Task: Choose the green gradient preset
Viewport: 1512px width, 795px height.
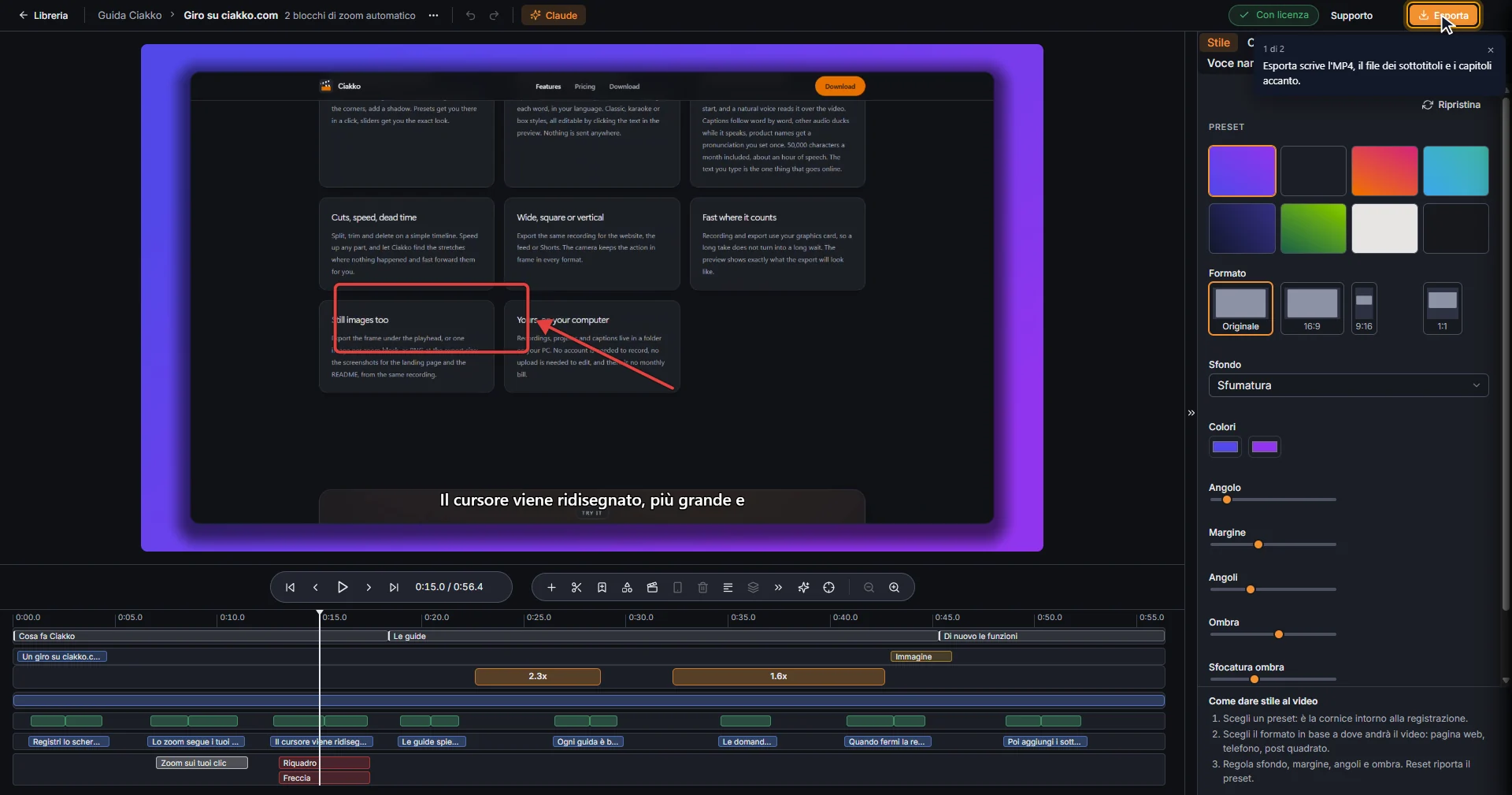Action: [1313, 228]
